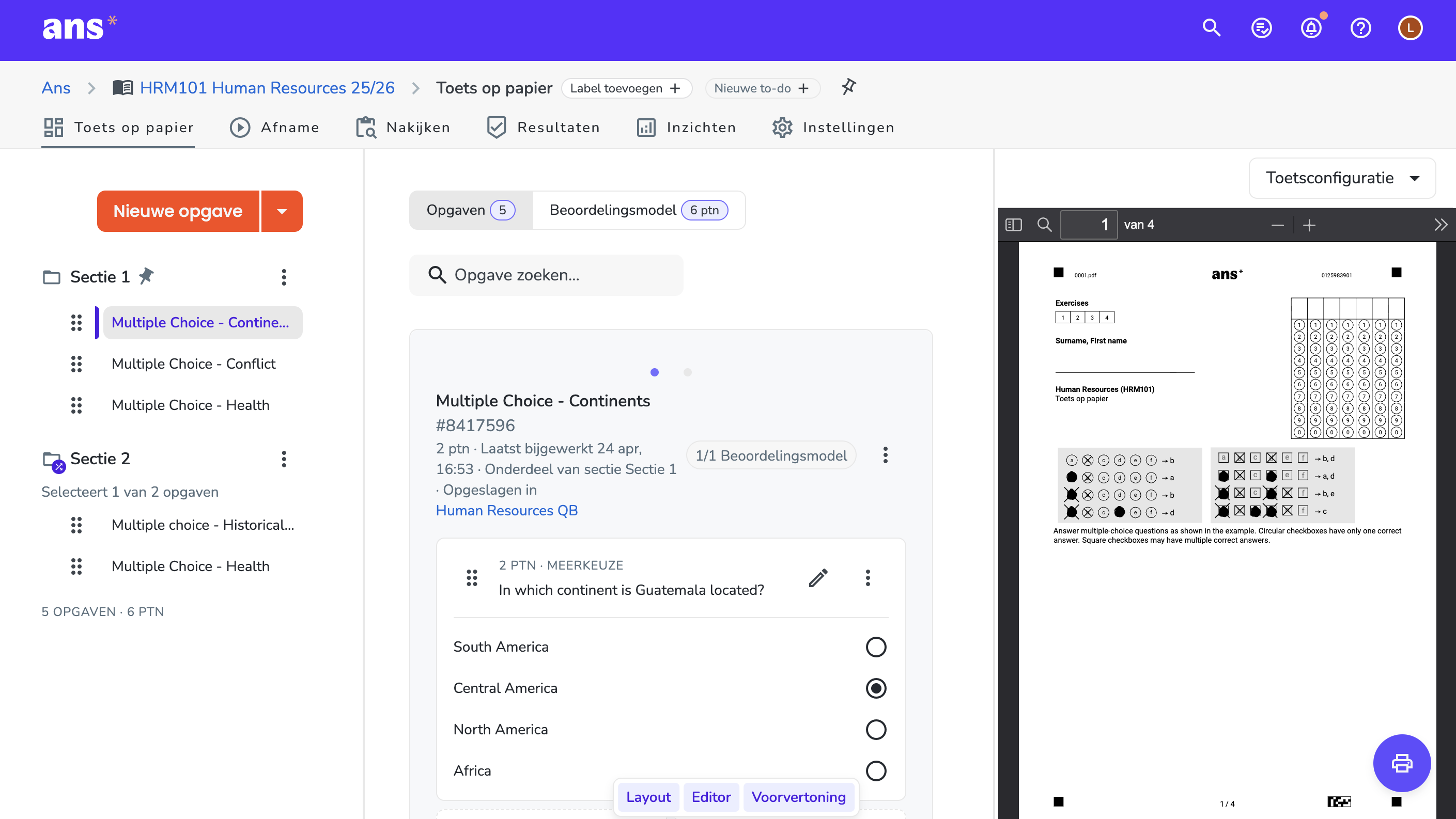Click Nieuwe opgave button

(178, 211)
